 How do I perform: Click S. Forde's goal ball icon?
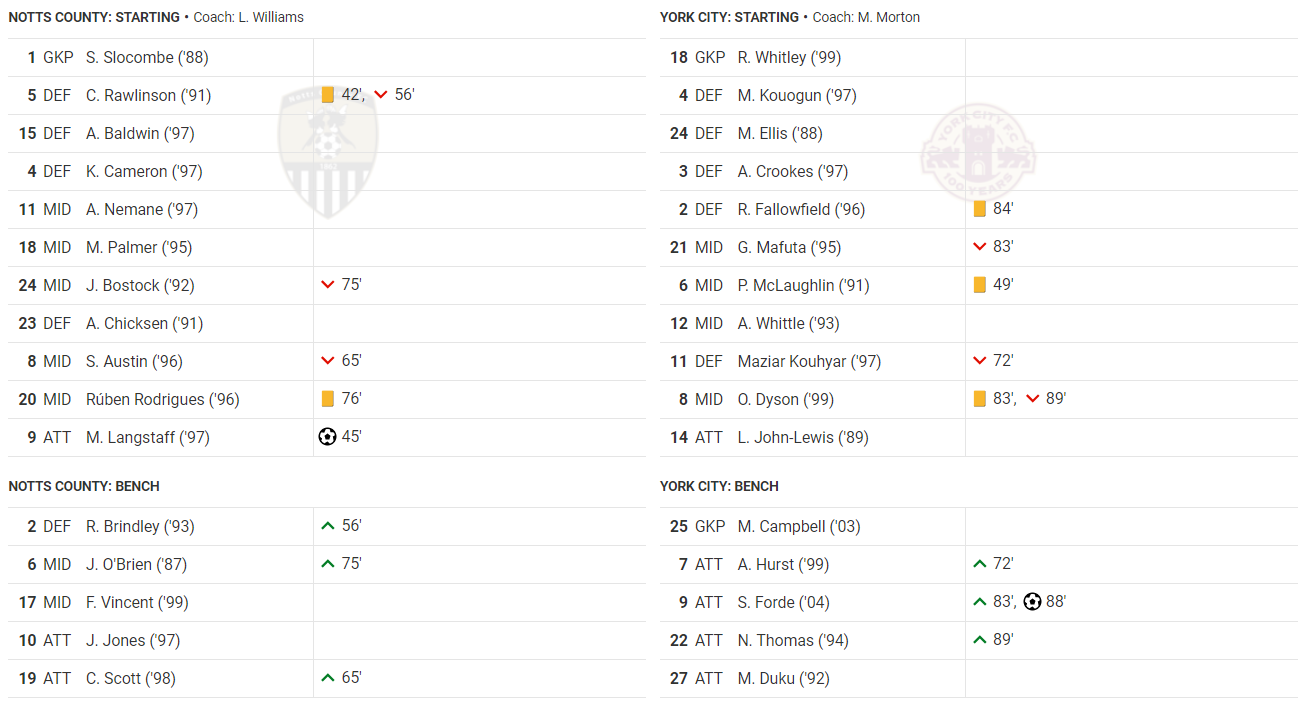tap(1032, 602)
